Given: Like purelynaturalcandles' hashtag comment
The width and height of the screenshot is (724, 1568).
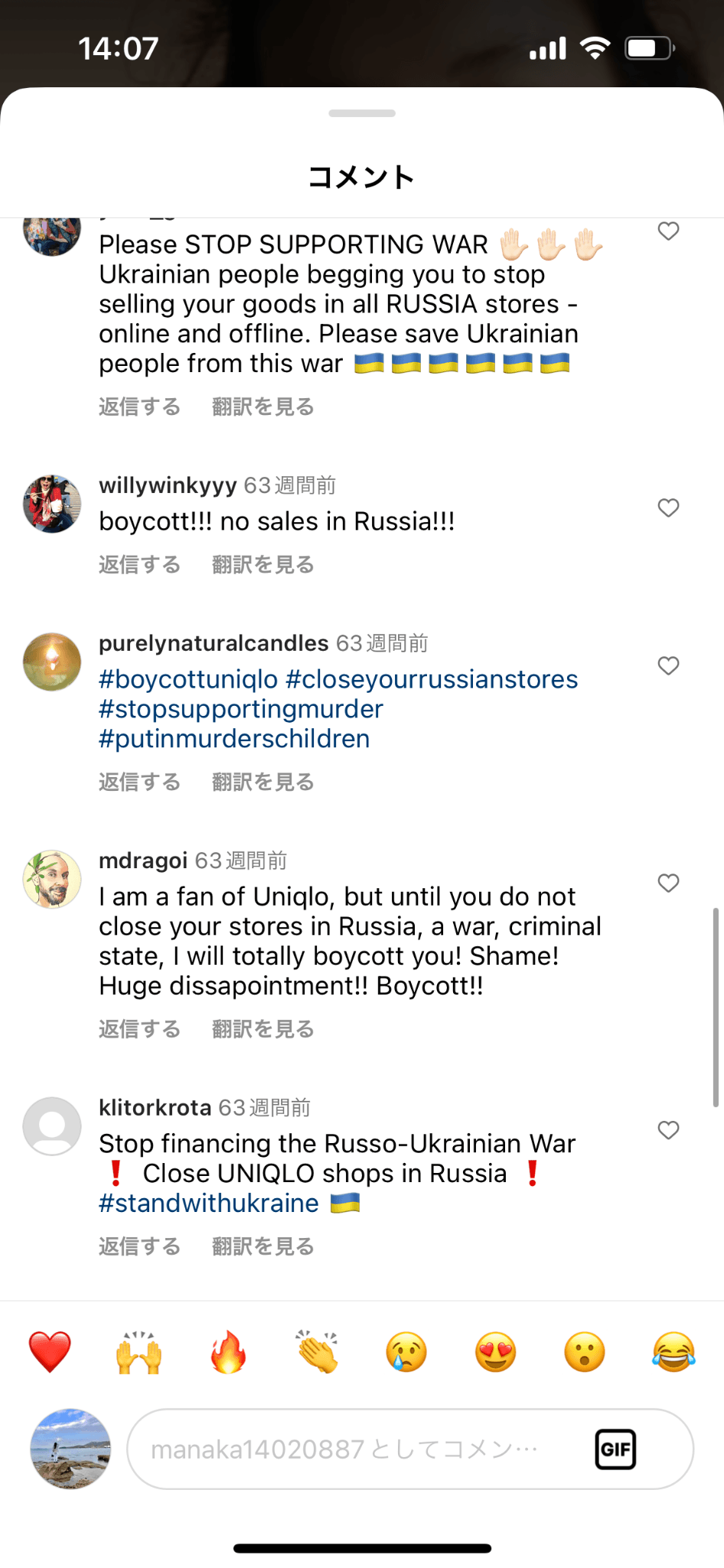Looking at the screenshot, I should pyautogui.click(x=668, y=666).
